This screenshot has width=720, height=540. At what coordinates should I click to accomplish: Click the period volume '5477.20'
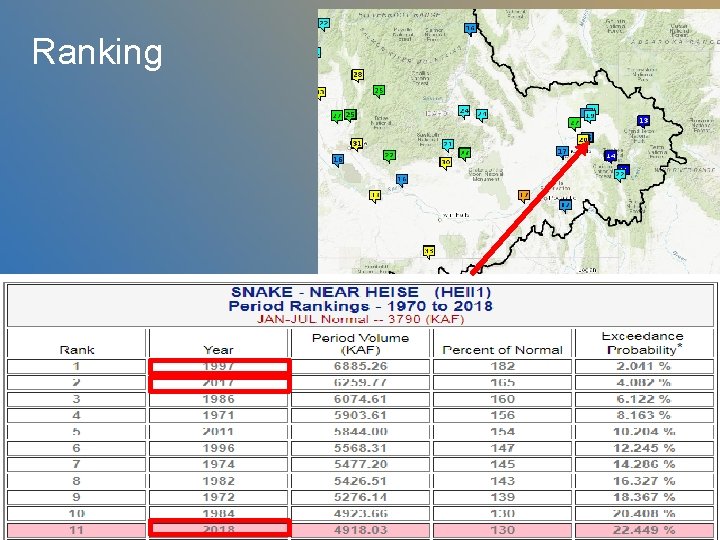click(x=360, y=464)
